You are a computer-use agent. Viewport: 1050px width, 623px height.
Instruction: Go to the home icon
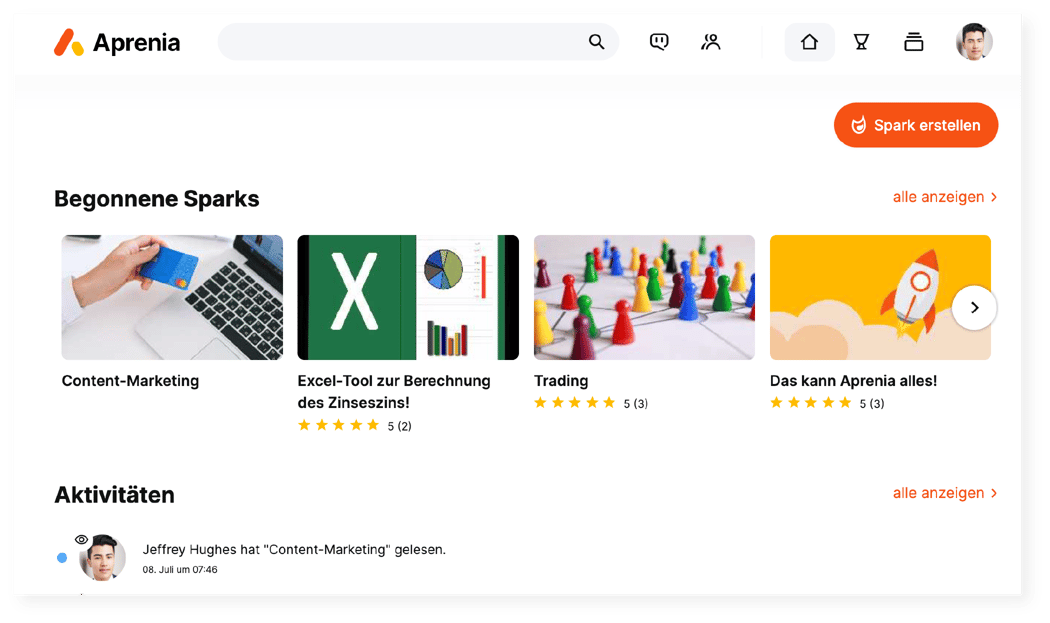809,42
